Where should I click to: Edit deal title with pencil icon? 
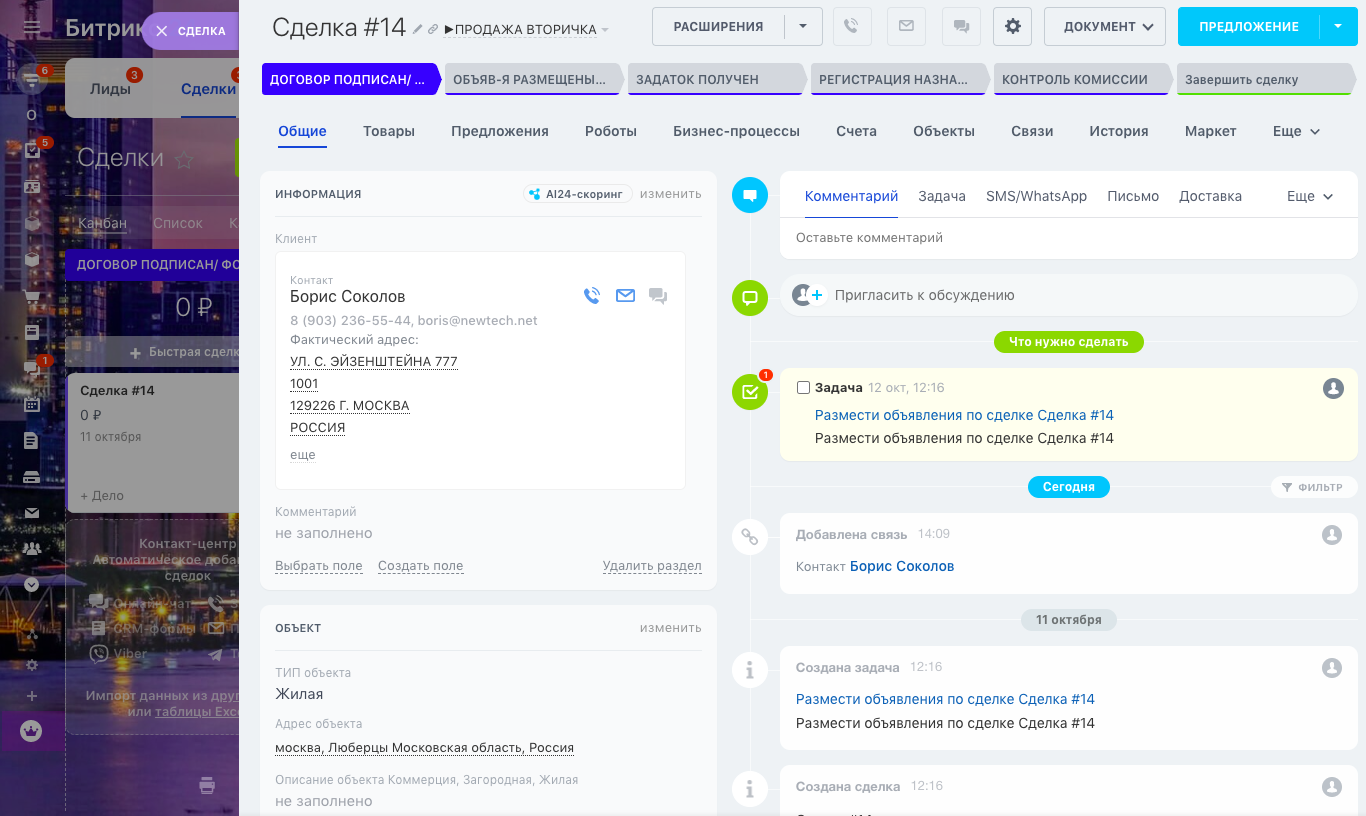[x=418, y=30]
